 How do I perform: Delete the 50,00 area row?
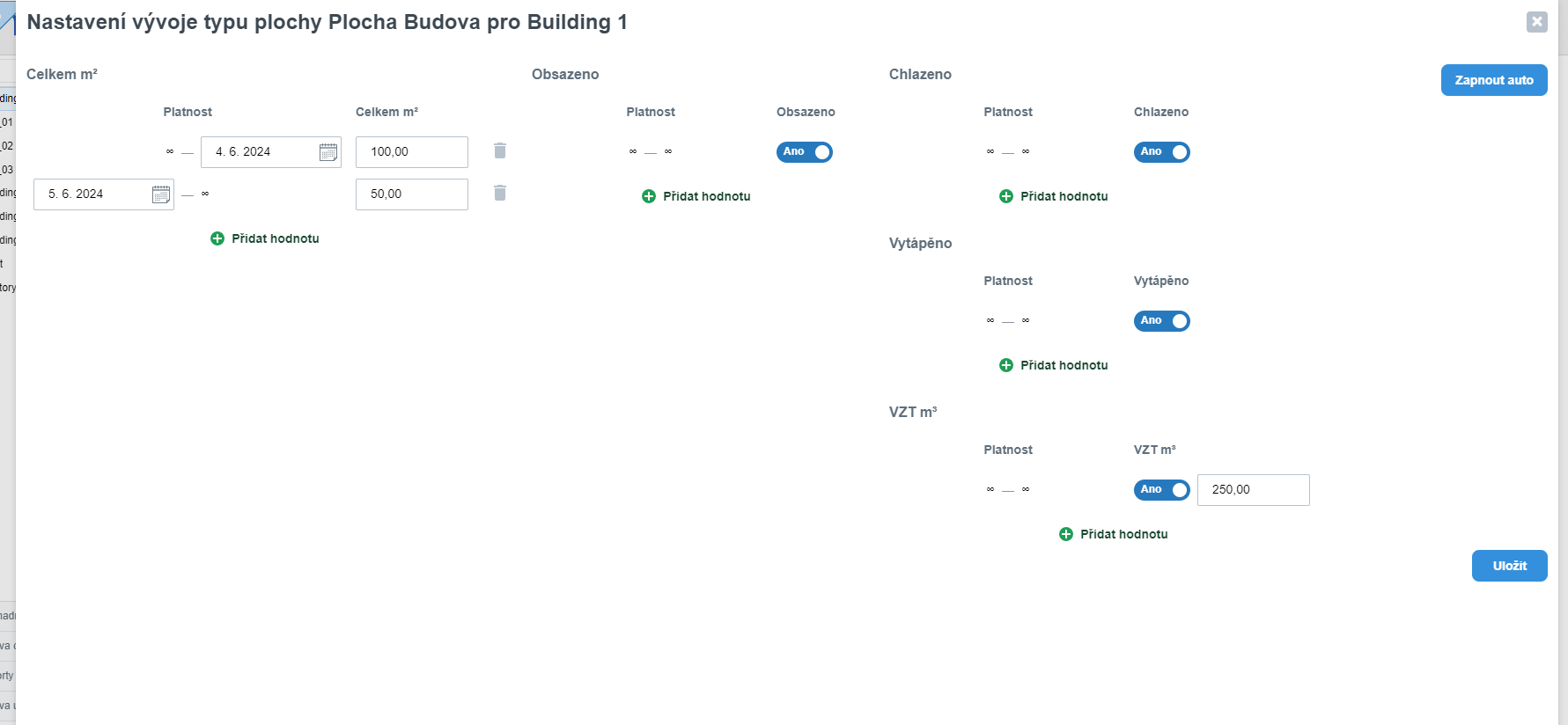pos(500,193)
